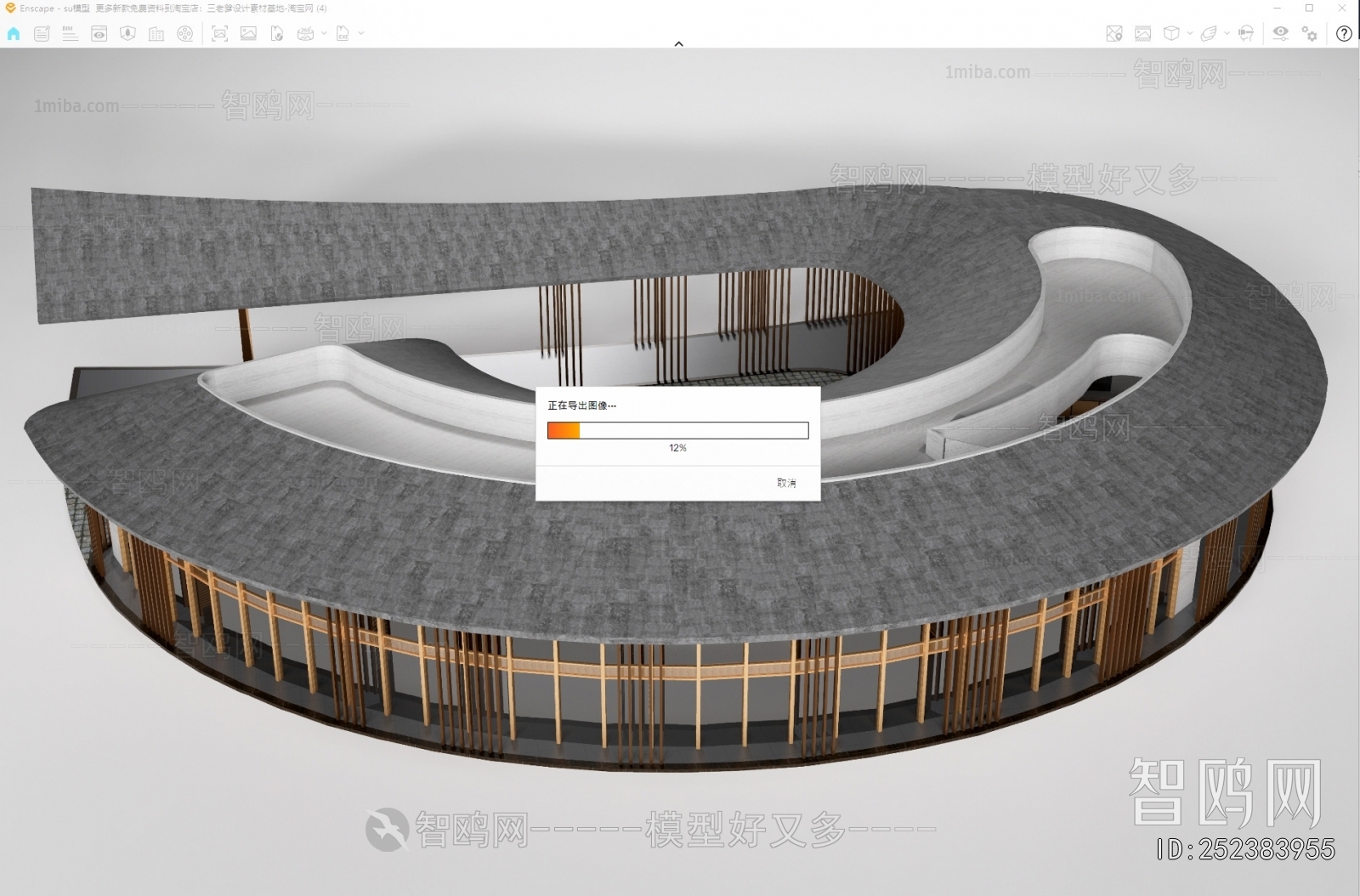Expand the 360 panorama export dropdown arrow
The width and height of the screenshot is (1360, 896).
[x=324, y=34]
